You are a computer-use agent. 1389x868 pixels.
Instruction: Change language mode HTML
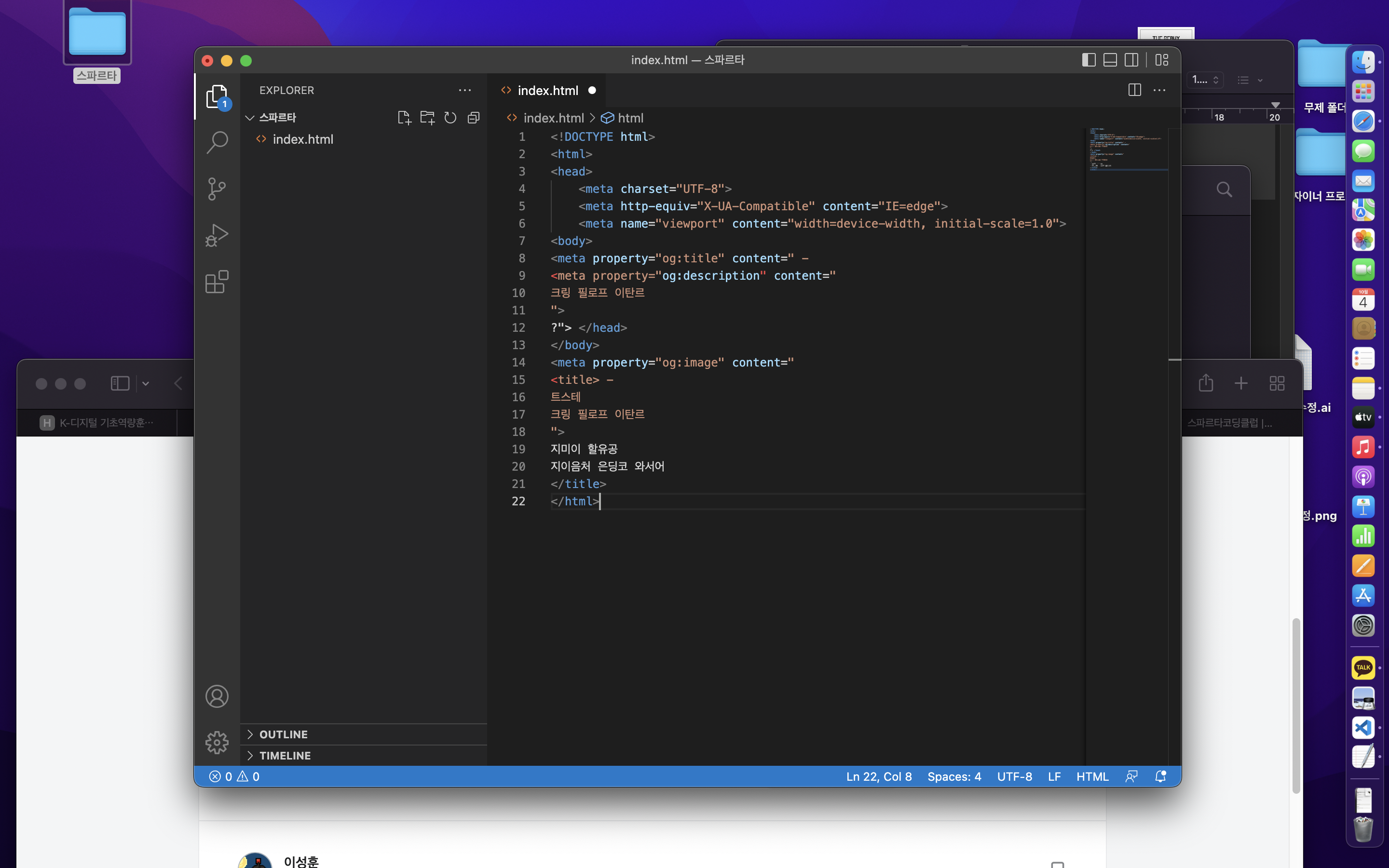[1092, 776]
